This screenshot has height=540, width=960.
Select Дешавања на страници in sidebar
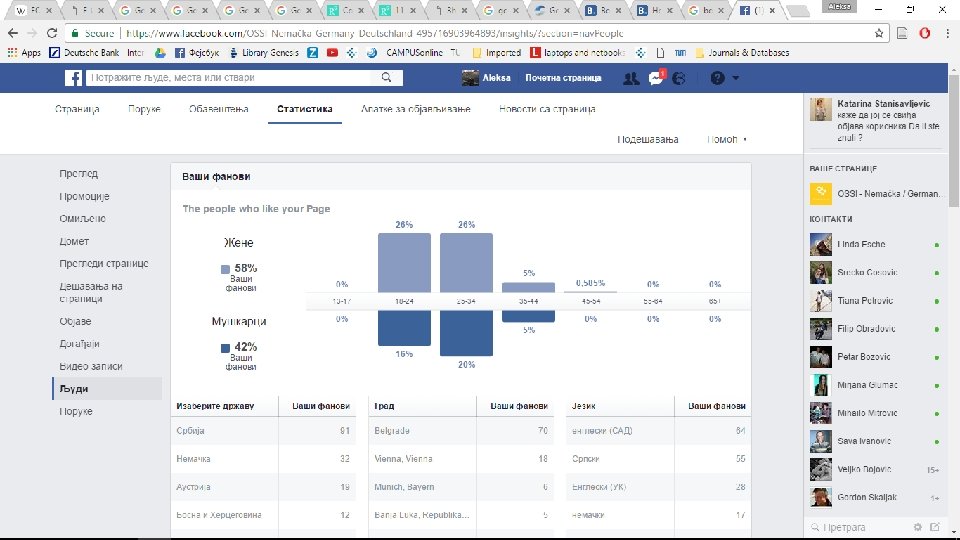(x=91, y=293)
